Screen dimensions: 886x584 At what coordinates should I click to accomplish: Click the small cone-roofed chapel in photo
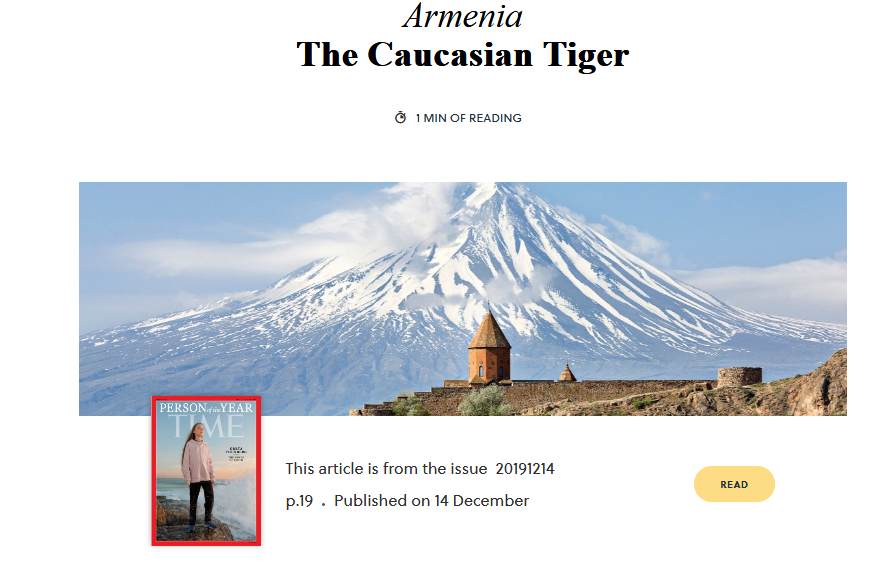click(567, 373)
